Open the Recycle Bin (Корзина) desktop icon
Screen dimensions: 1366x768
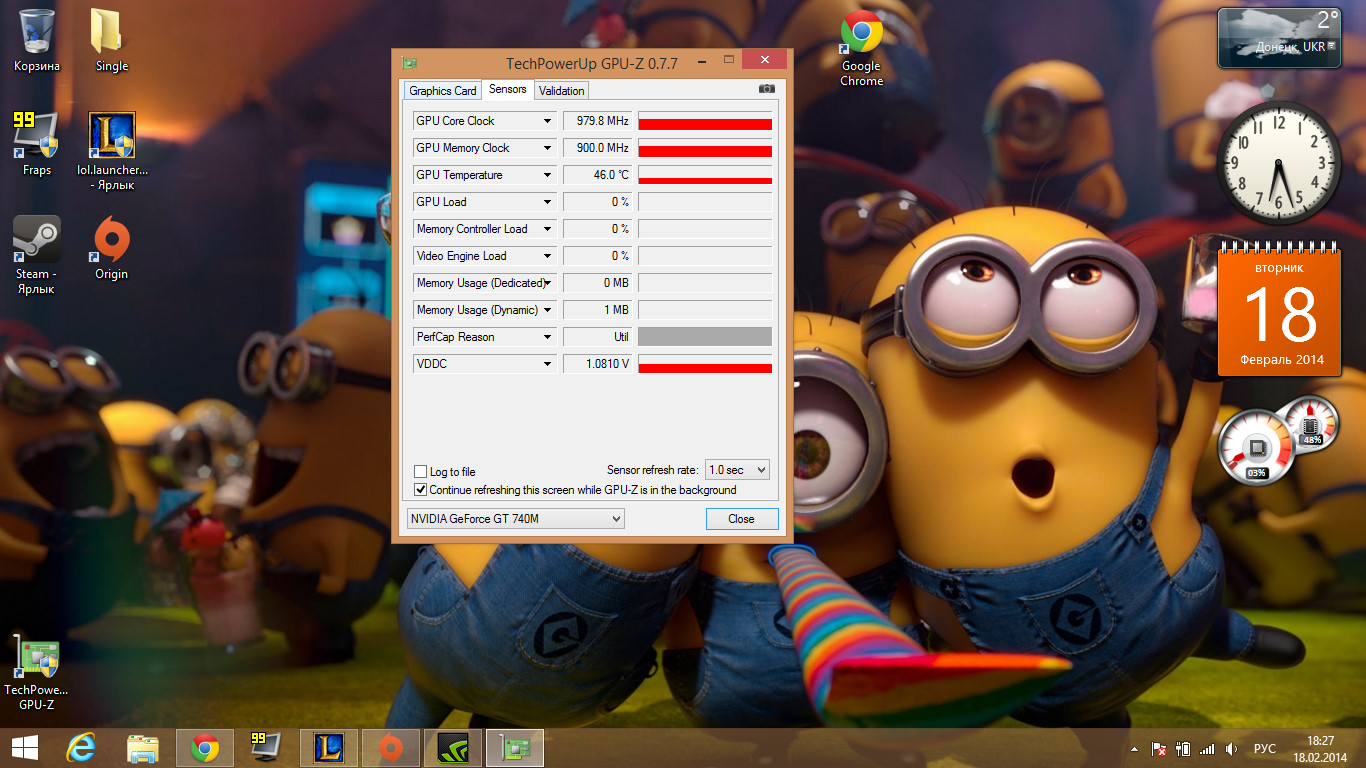tap(37, 40)
